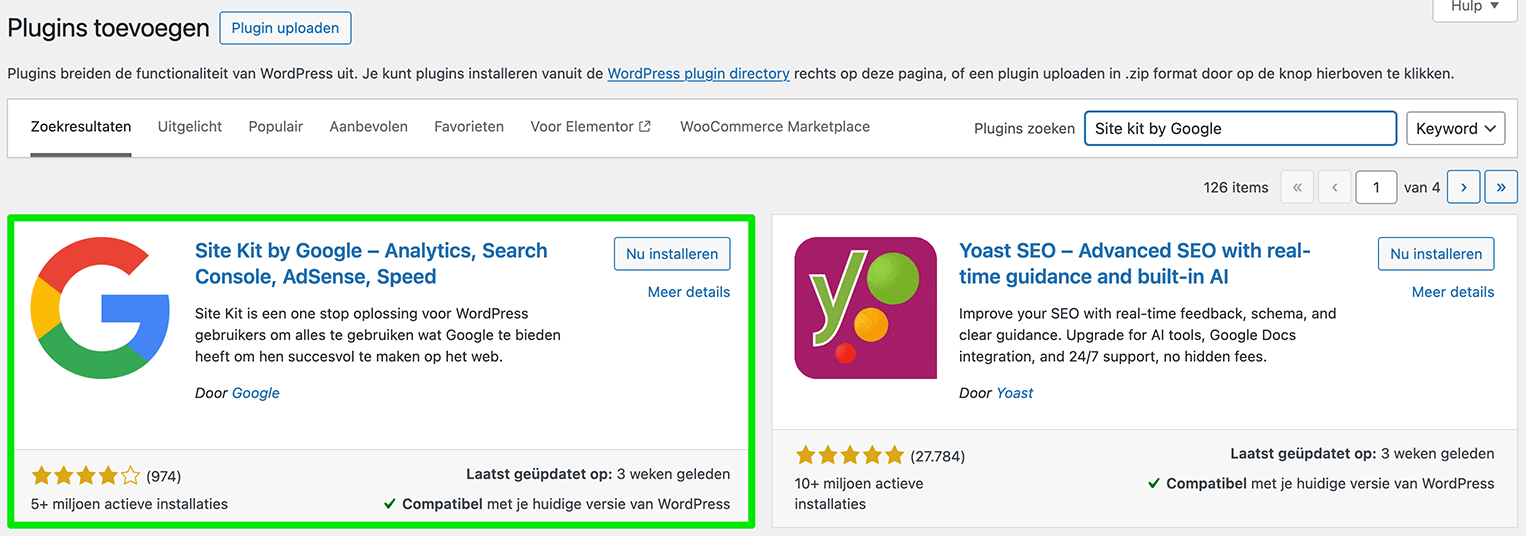Open the Keyword search type dropdown
This screenshot has width=1526, height=536.
pos(1455,128)
